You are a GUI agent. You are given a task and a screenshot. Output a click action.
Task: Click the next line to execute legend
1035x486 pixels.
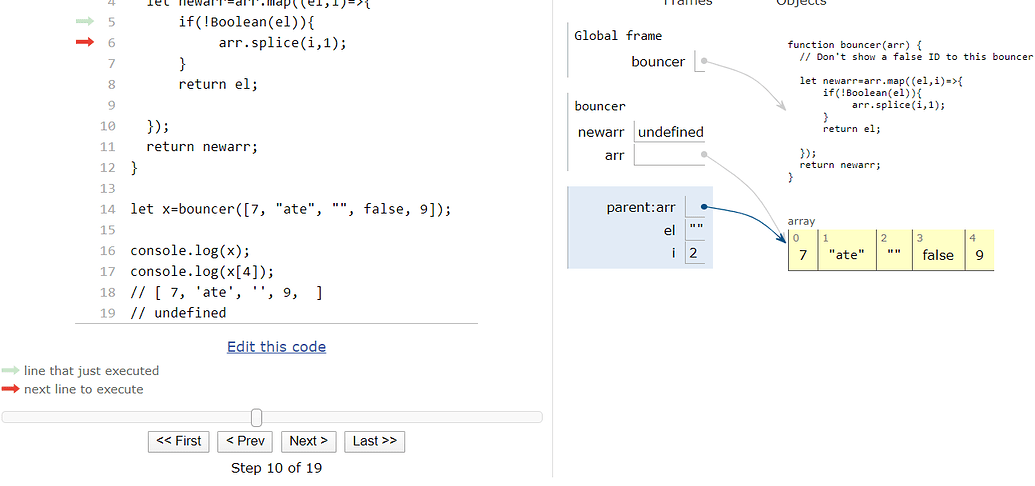pos(83,390)
